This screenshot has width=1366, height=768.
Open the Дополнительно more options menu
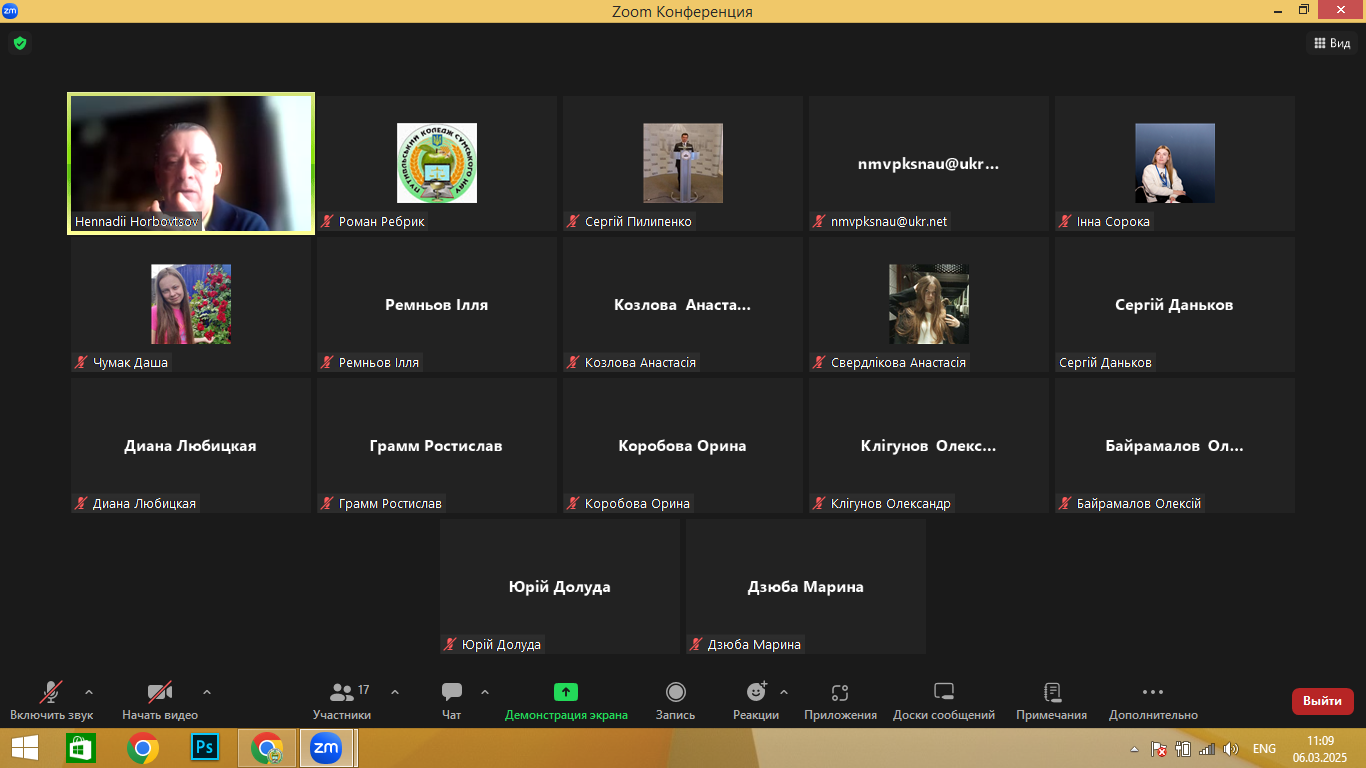pyautogui.click(x=1152, y=700)
